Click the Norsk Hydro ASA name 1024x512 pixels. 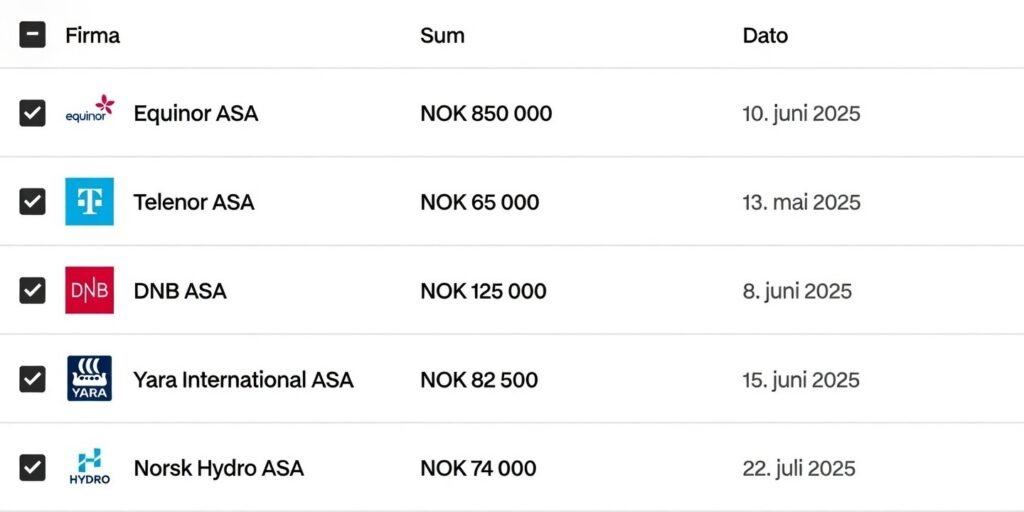click(218, 468)
